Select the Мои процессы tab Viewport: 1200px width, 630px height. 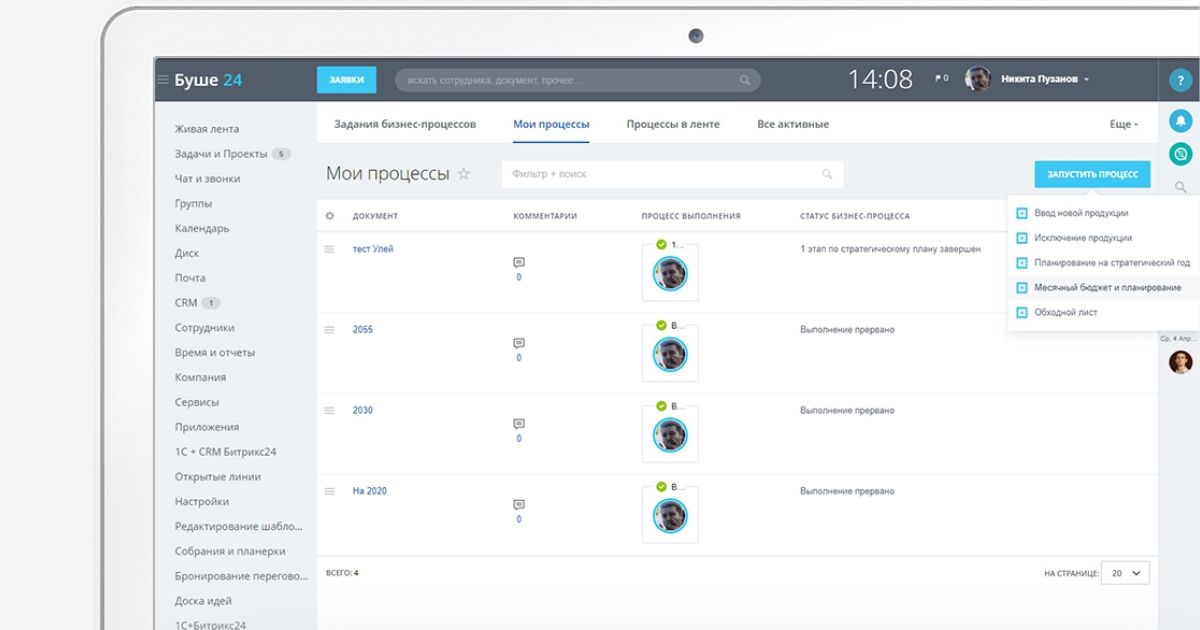(551, 124)
